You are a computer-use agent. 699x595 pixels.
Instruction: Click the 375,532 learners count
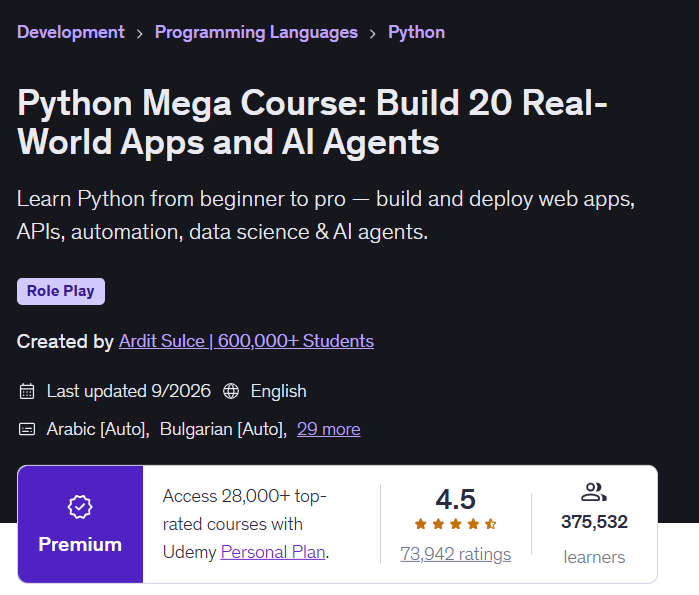(x=594, y=522)
